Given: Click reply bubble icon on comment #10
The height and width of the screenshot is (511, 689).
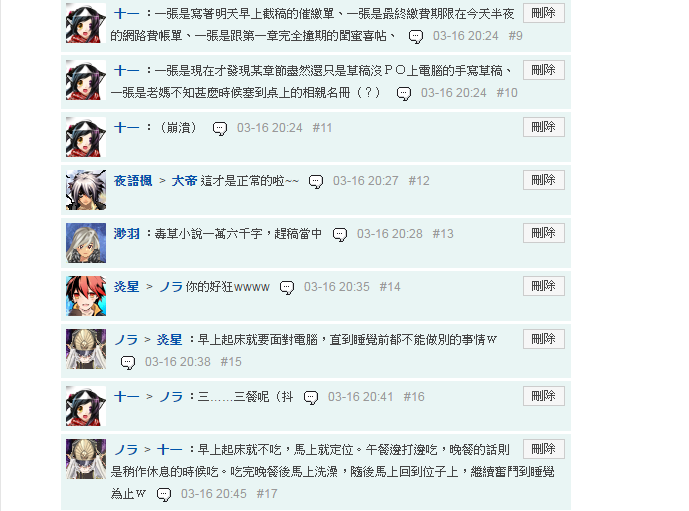Looking at the screenshot, I should (x=403, y=94).
